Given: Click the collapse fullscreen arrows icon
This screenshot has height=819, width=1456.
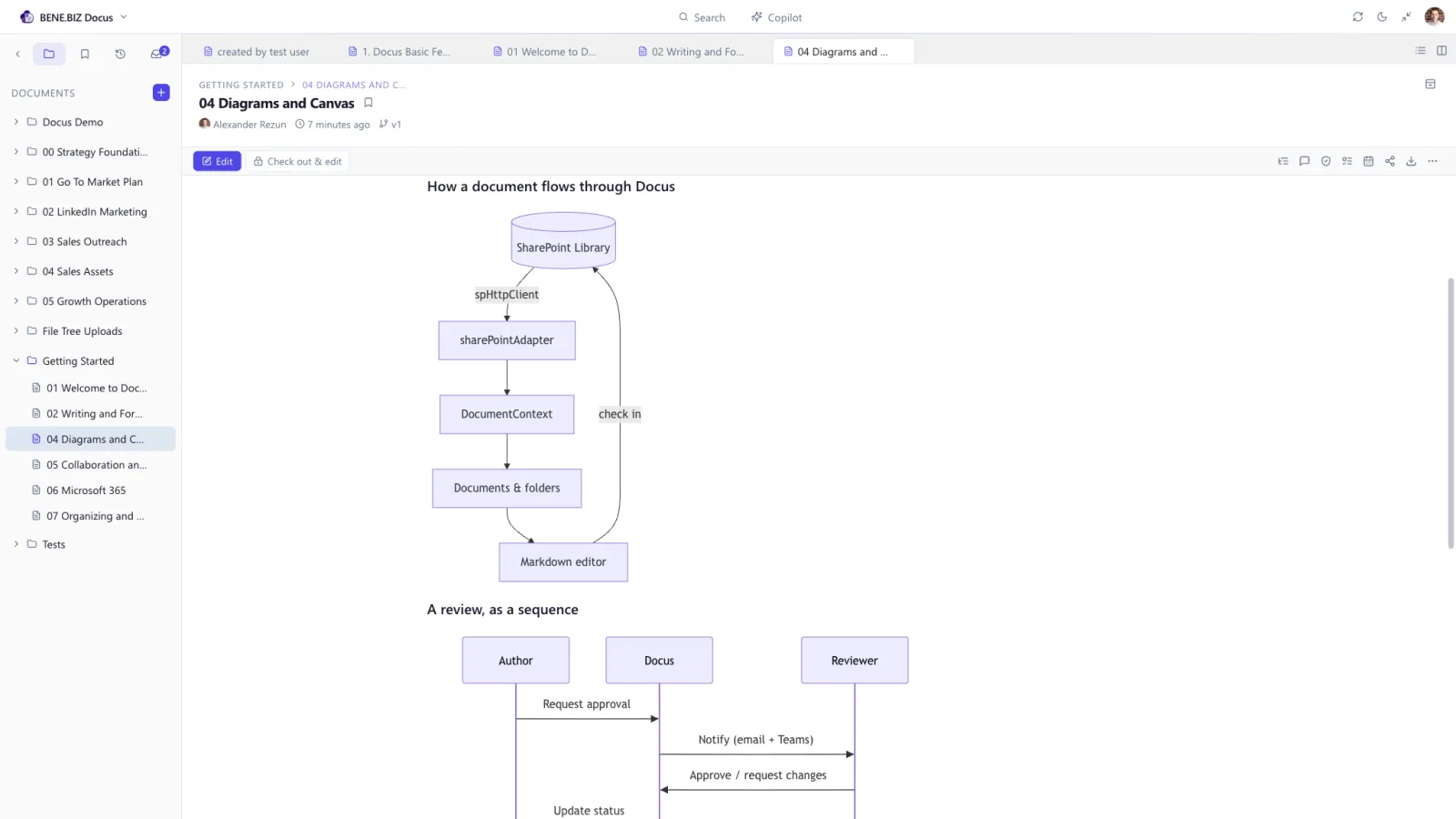Looking at the screenshot, I should tap(1406, 17).
